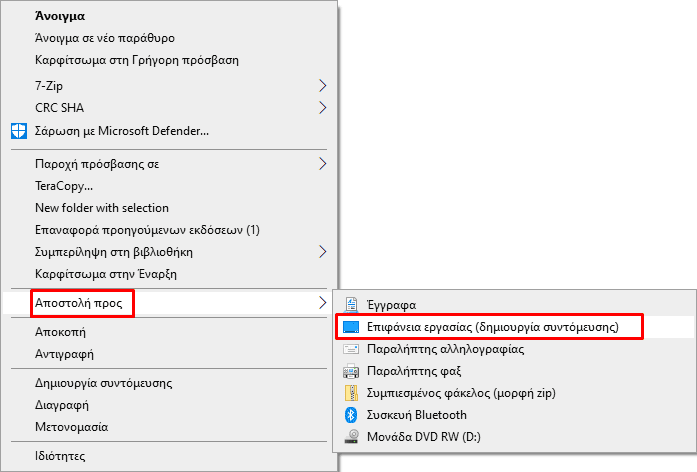This screenshot has width=697, height=472.
Task: Click the DVD RW drive icon
Action: 352,436
